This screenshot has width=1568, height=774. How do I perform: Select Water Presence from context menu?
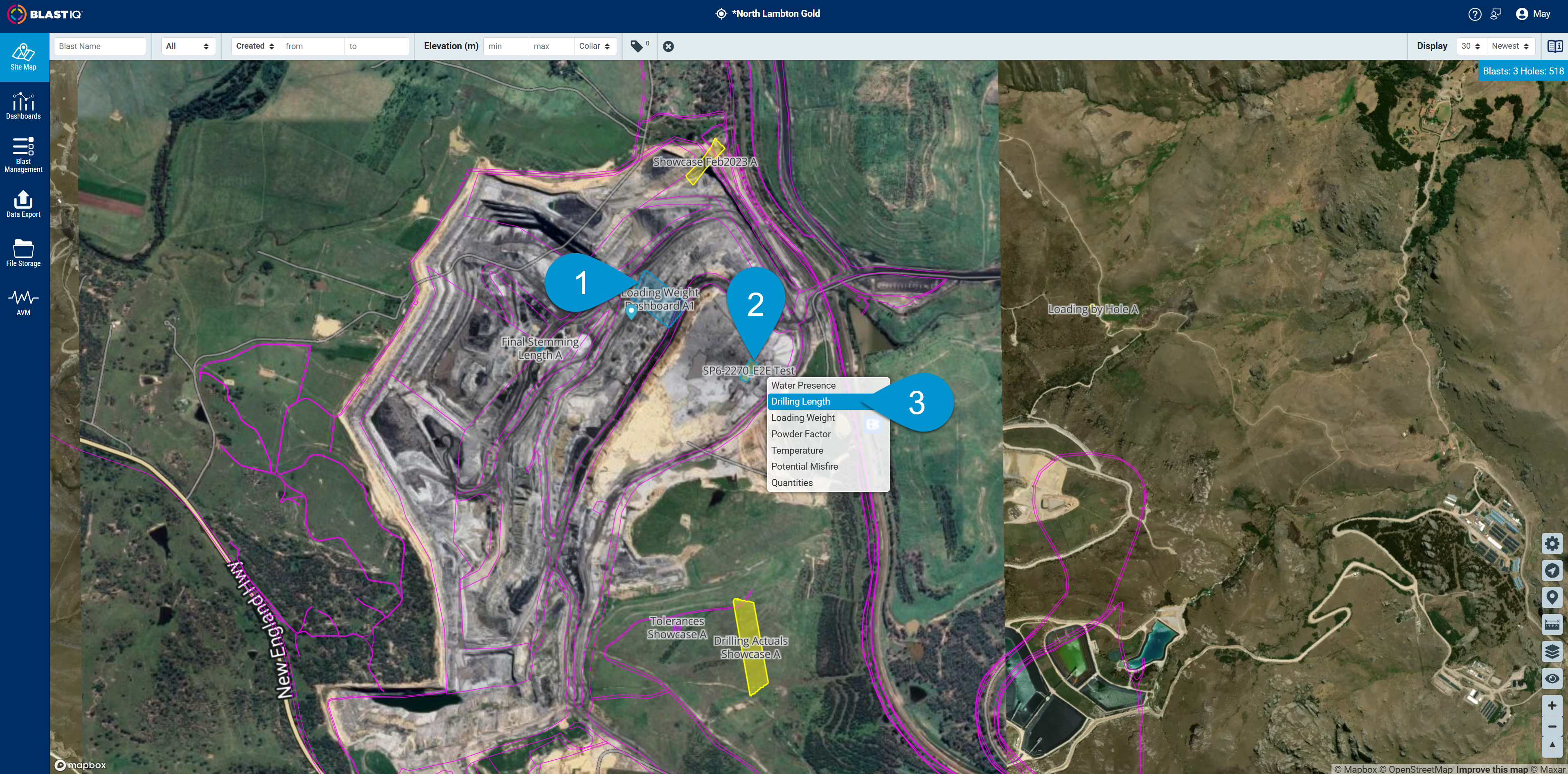coord(828,385)
